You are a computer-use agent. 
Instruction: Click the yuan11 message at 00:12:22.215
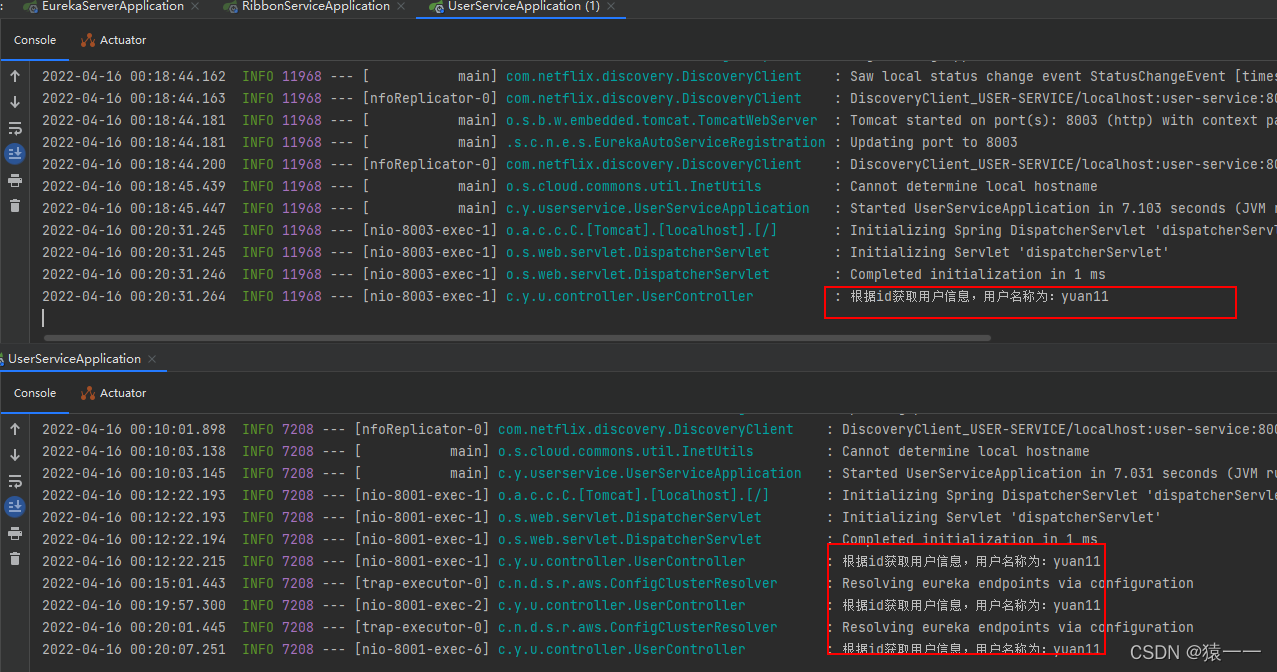971,561
